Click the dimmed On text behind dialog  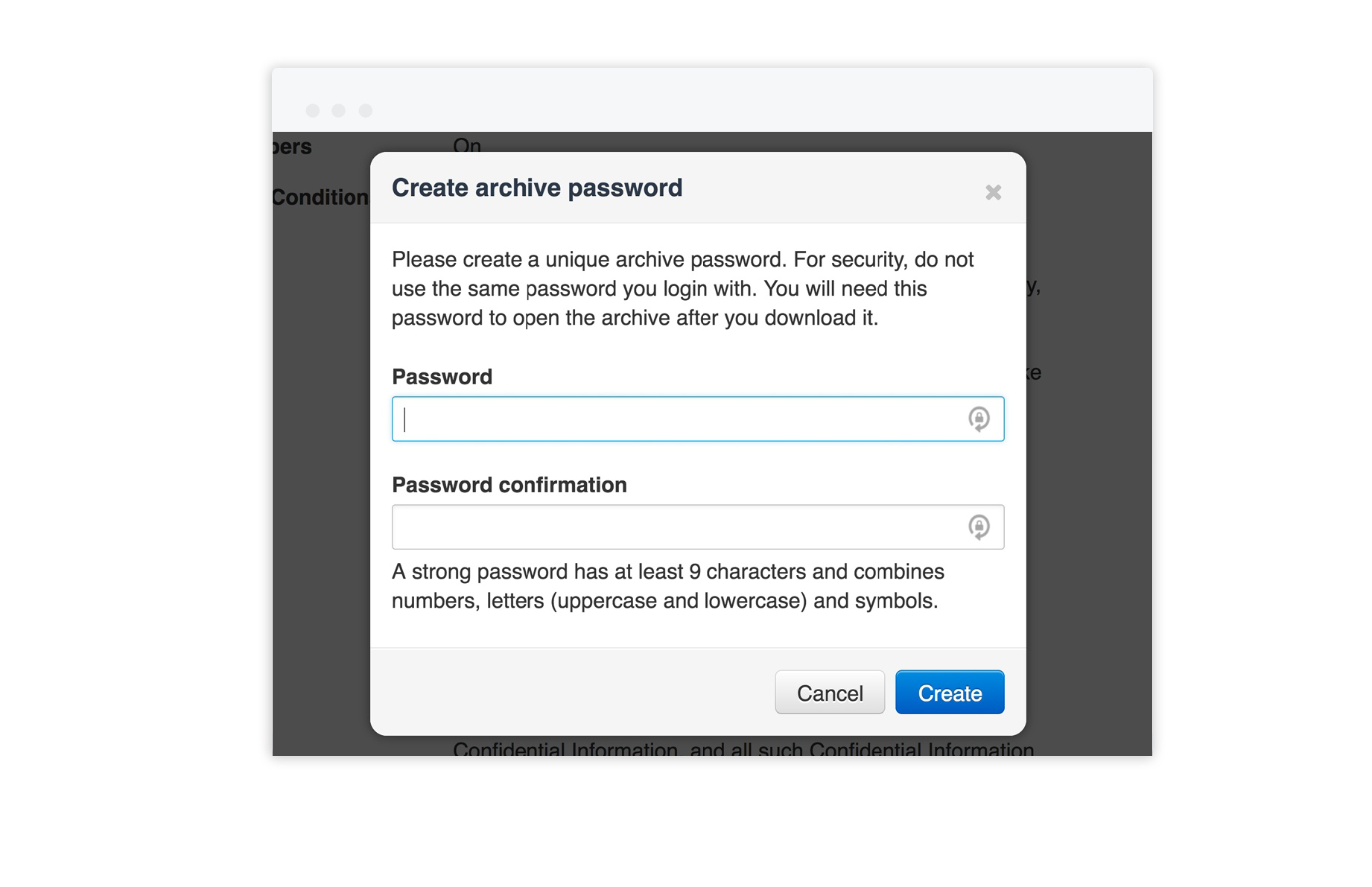467,144
